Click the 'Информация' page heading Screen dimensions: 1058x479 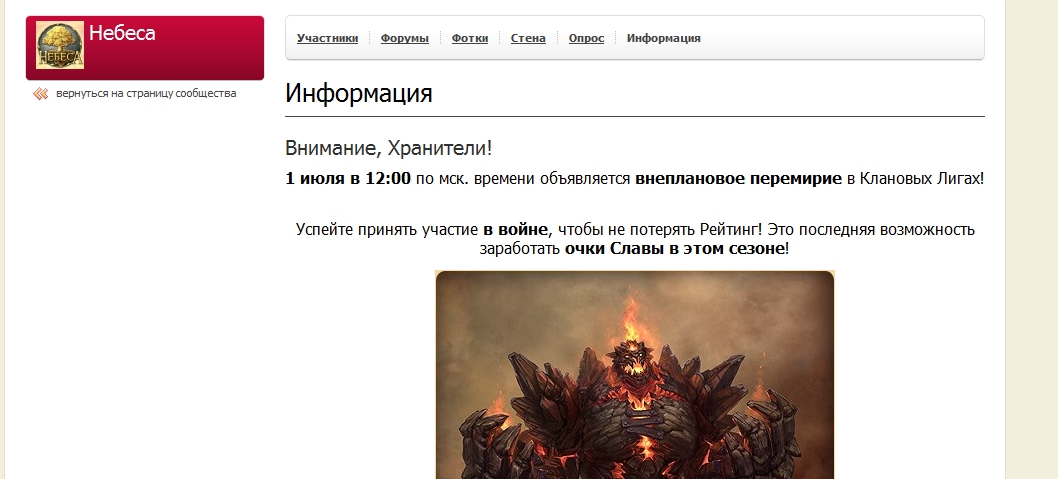tap(358, 93)
